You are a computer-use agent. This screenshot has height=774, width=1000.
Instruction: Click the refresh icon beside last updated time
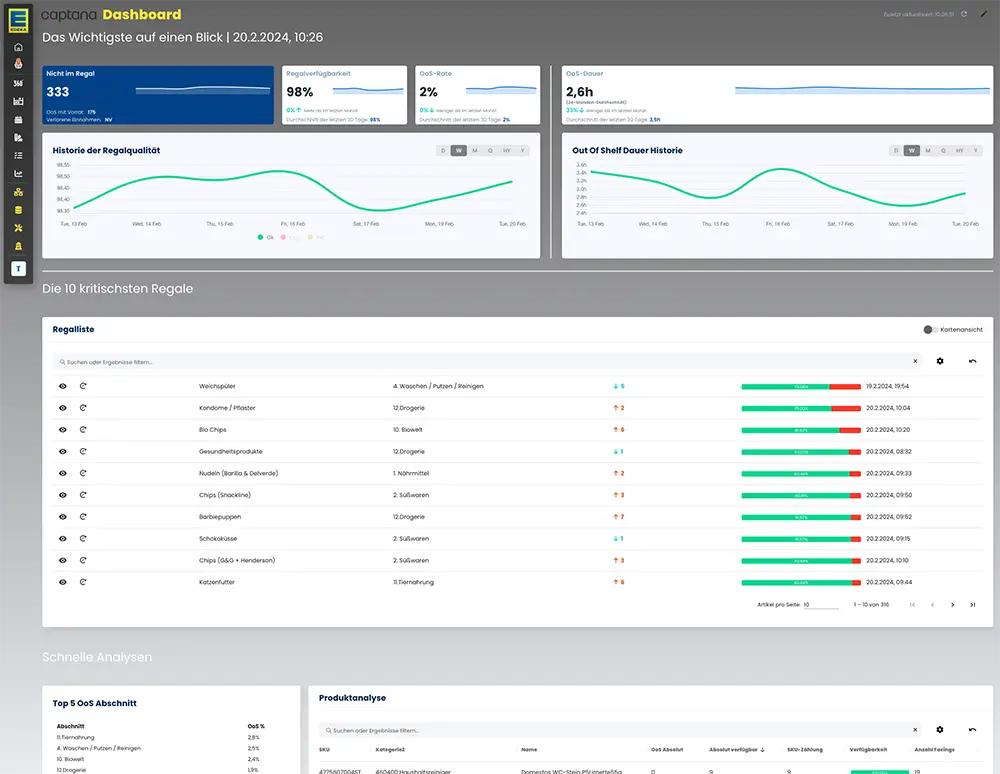point(964,14)
